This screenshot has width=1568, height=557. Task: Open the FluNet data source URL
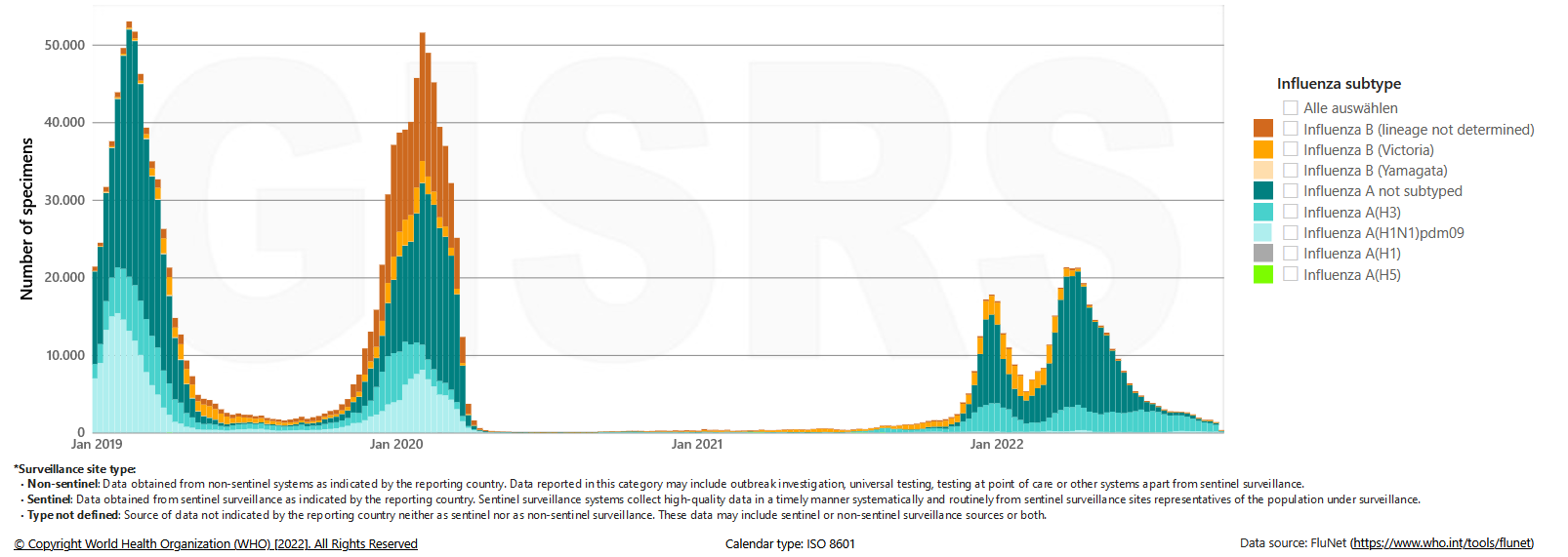coord(1441,543)
